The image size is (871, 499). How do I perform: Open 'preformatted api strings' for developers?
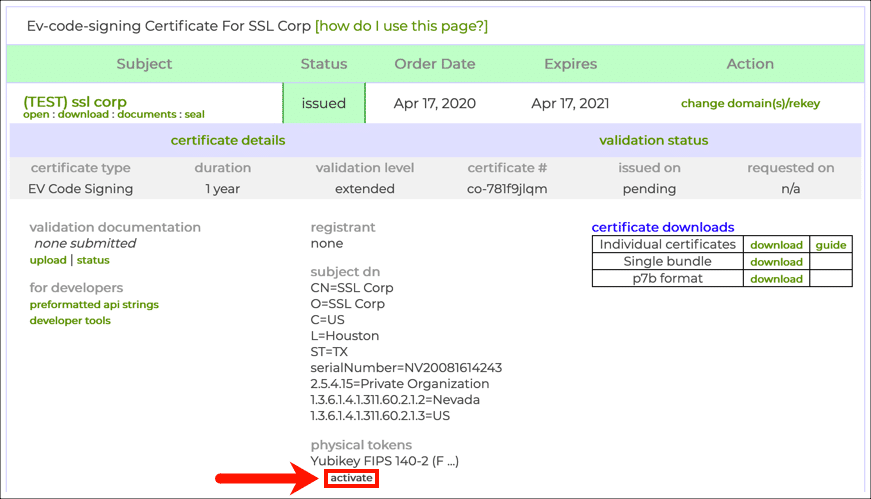tap(94, 304)
